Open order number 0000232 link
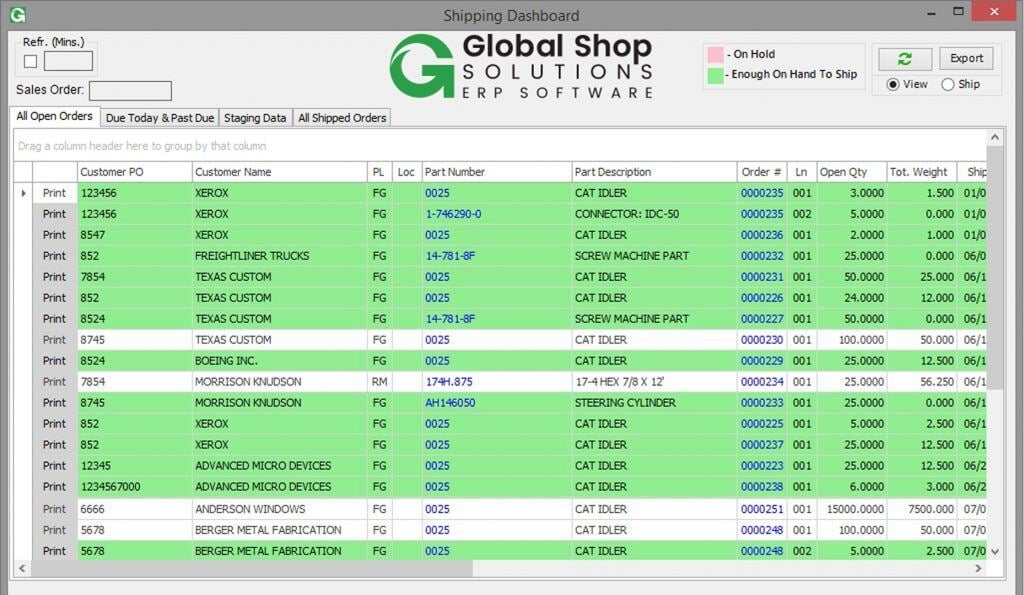 tap(761, 256)
